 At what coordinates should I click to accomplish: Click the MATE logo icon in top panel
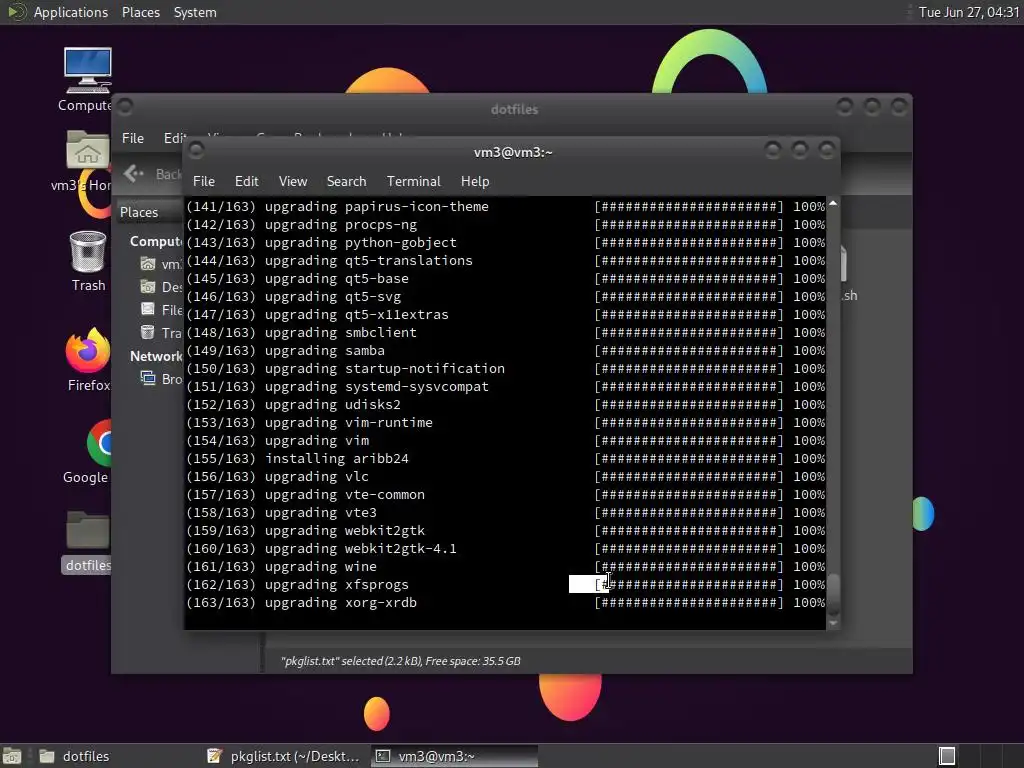tap(16, 12)
